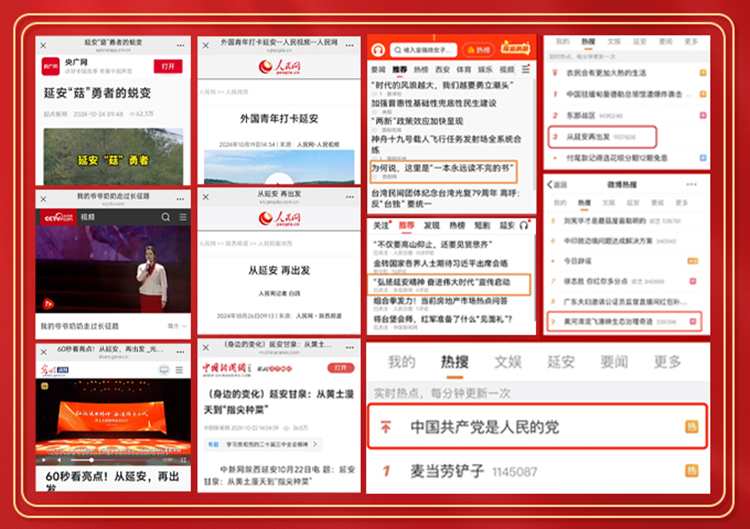Tap the 热榜 flame pill button
The height and width of the screenshot is (529, 750).
479,50
